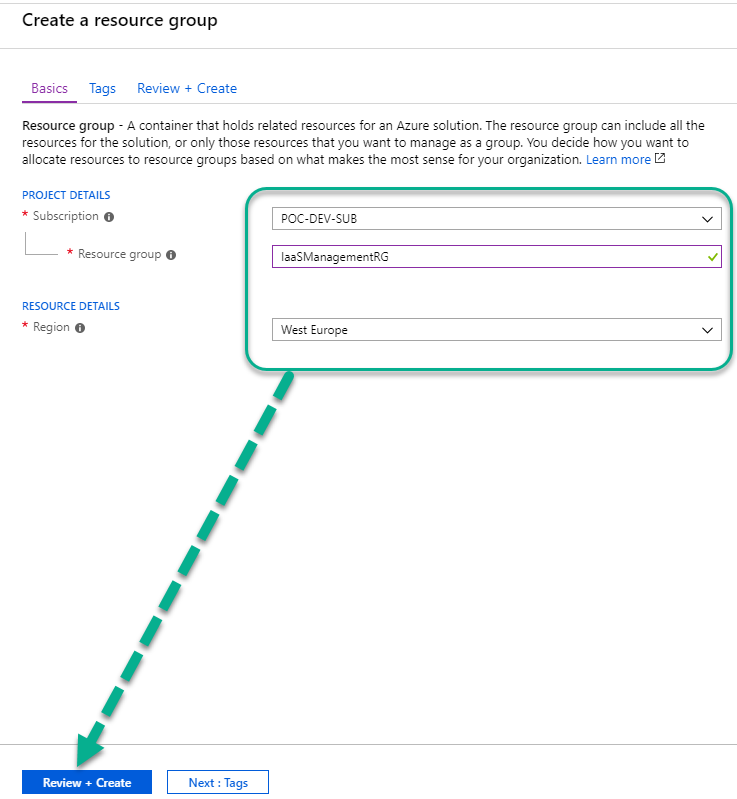The height and width of the screenshot is (799, 737).
Task: Click the RESOURCE DETAILS section heading
Action: coord(71,306)
